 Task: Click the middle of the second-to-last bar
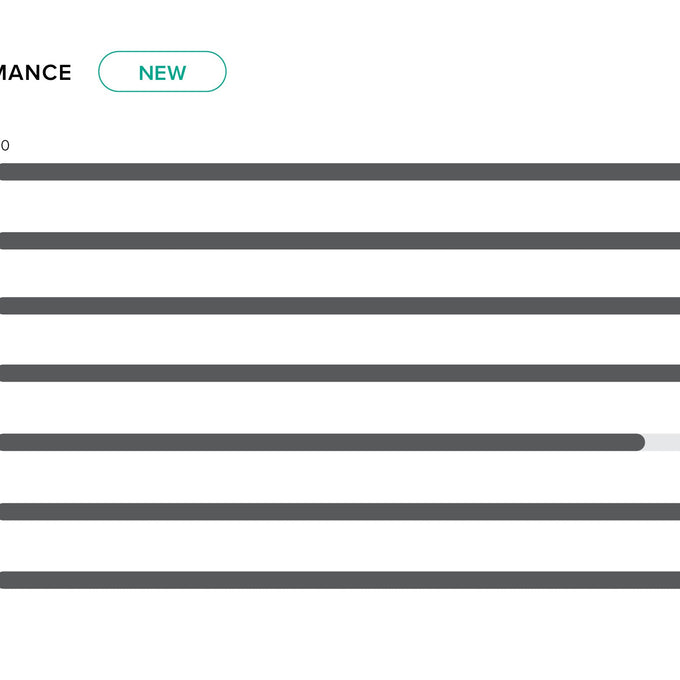tap(340, 512)
